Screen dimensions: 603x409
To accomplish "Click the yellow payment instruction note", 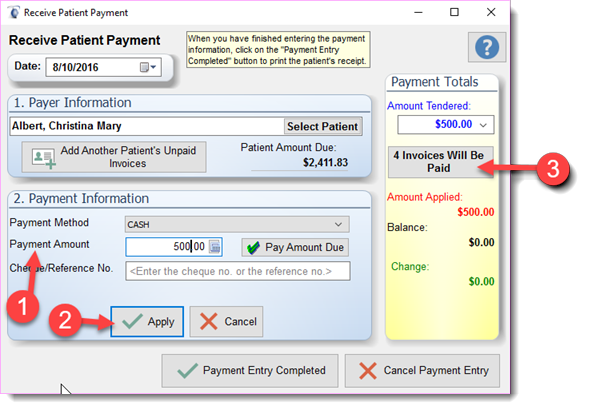I will coord(278,50).
